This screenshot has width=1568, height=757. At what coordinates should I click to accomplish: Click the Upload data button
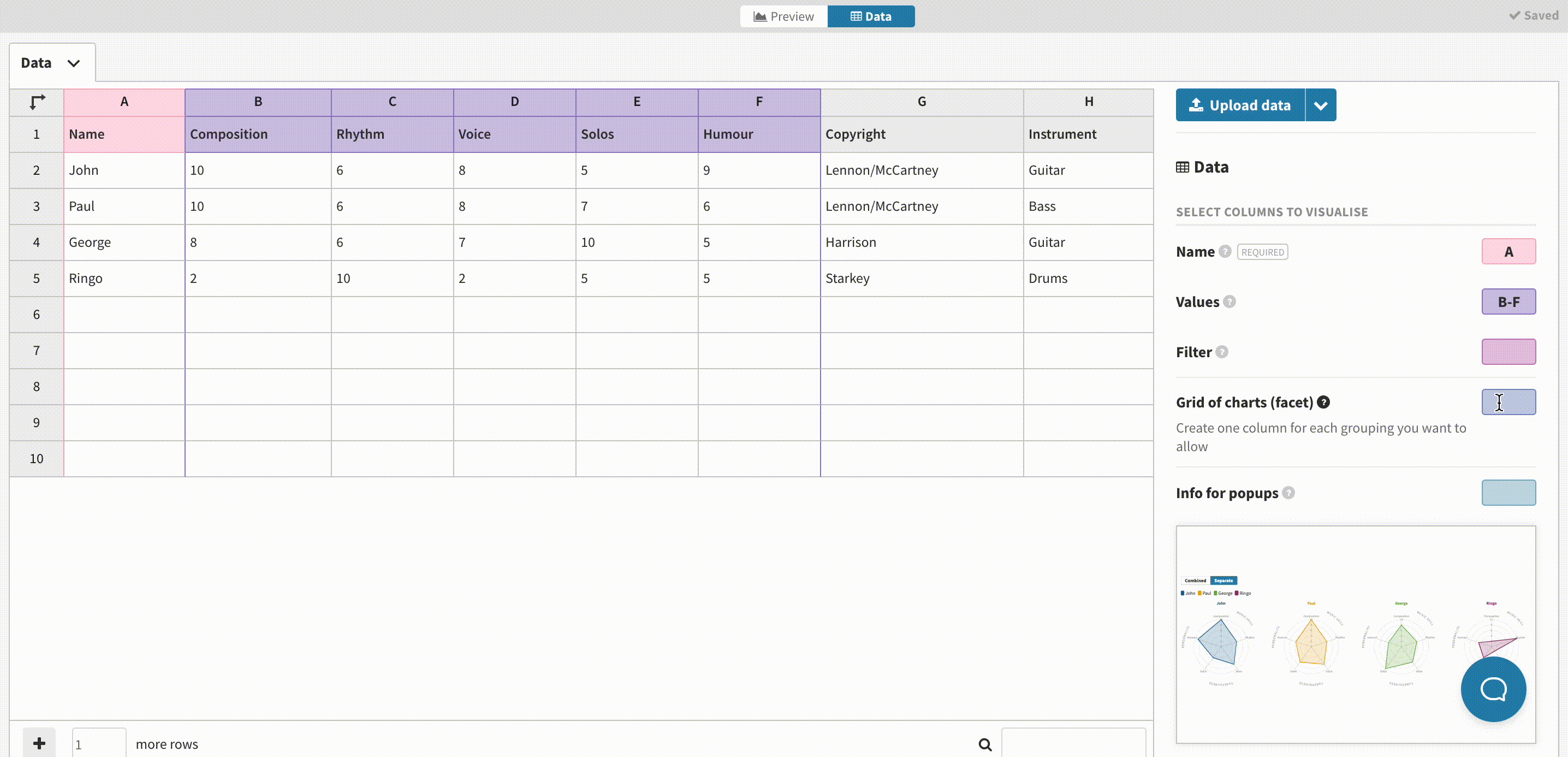click(x=1239, y=105)
